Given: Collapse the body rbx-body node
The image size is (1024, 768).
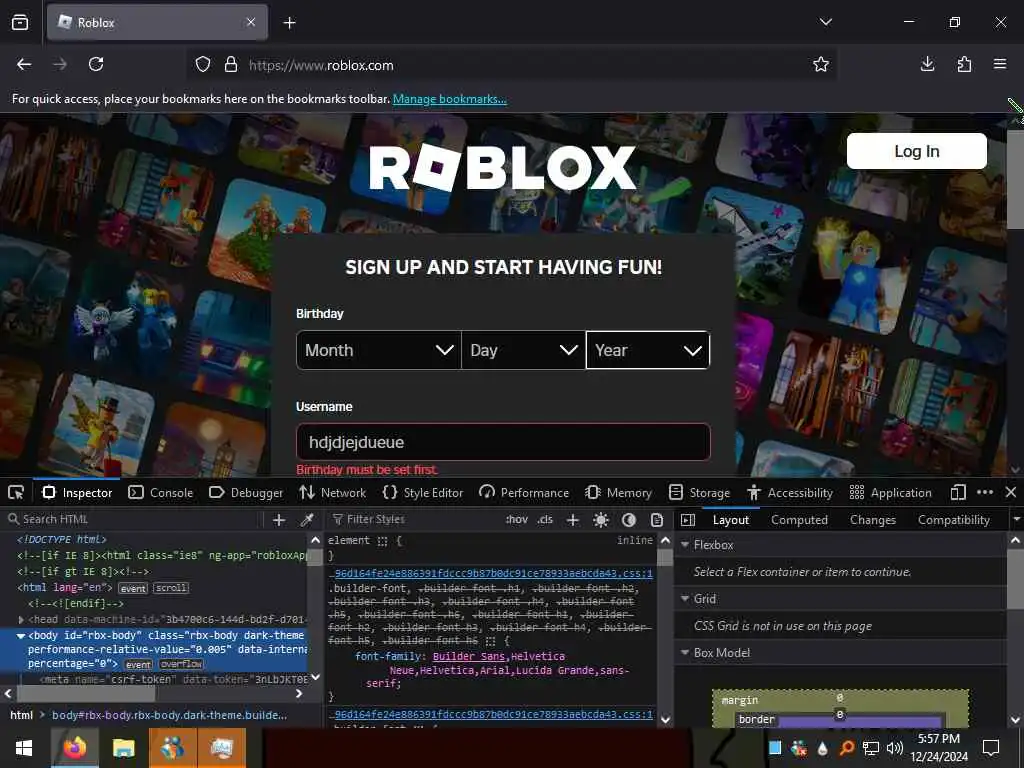Looking at the screenshot, I should pyautogui.click(x=21, y=635).
